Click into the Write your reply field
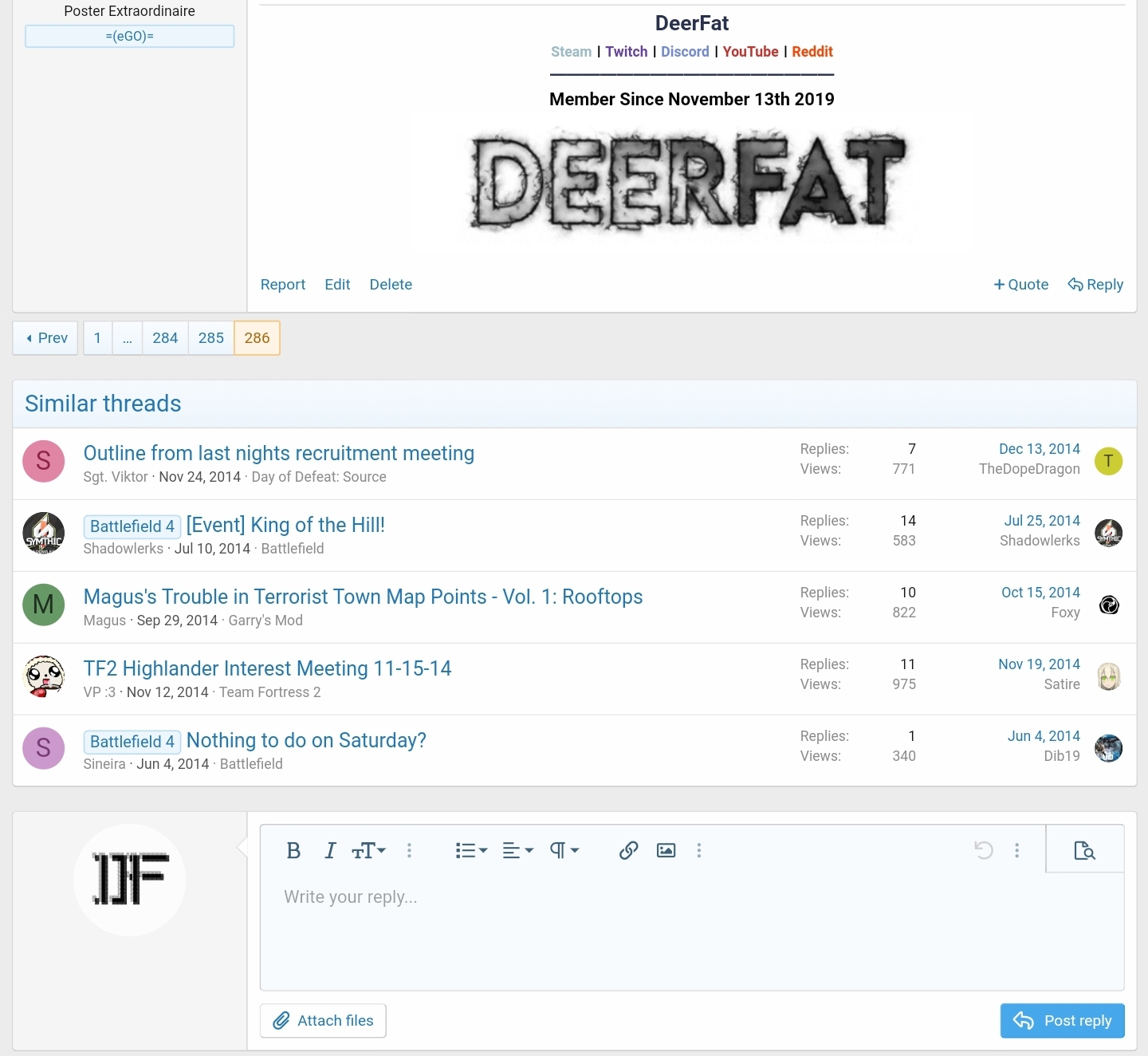 tap(692, 932)
